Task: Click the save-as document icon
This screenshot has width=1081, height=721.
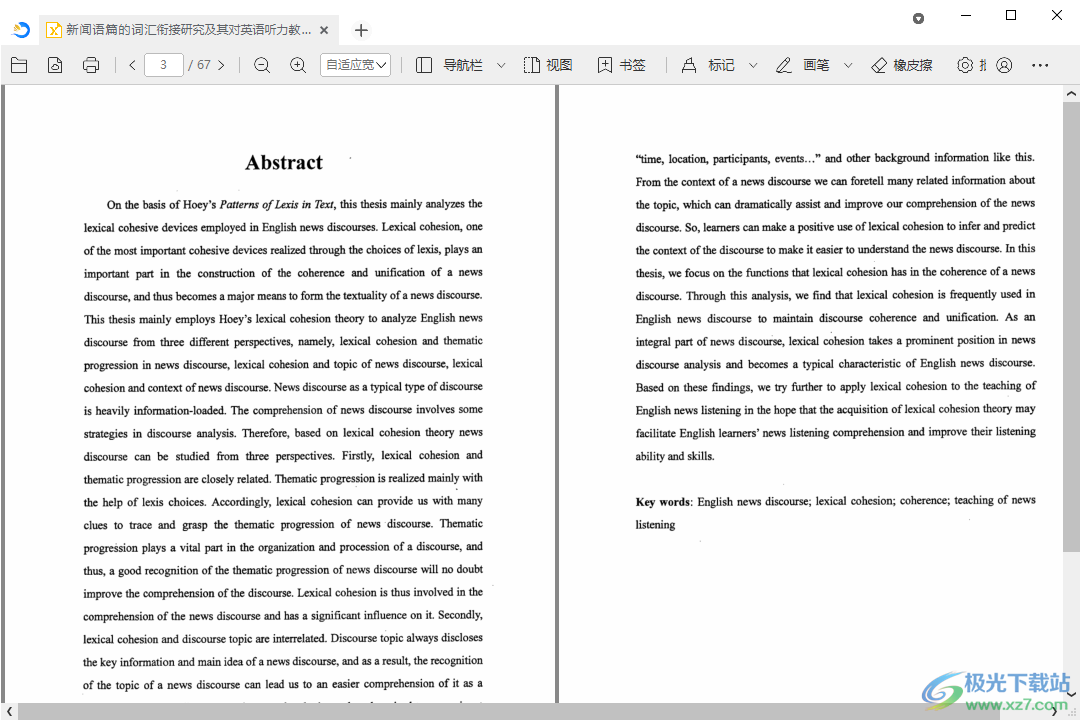Action: coord(55,65)
